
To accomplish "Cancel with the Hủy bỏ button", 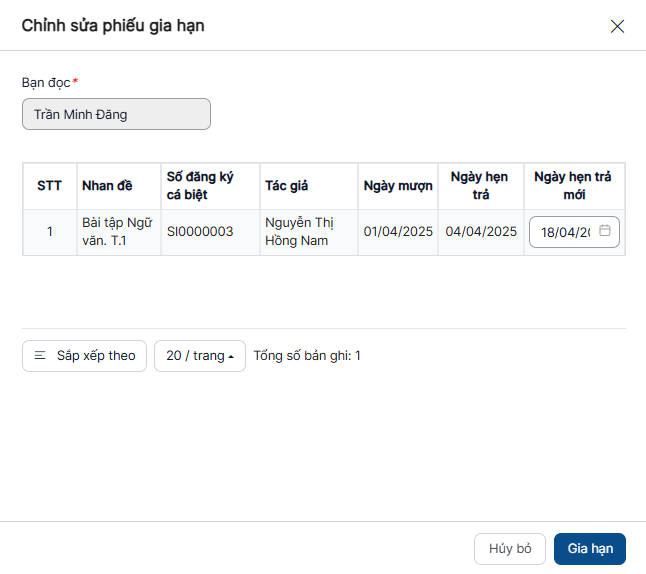I will coord(509,549).
